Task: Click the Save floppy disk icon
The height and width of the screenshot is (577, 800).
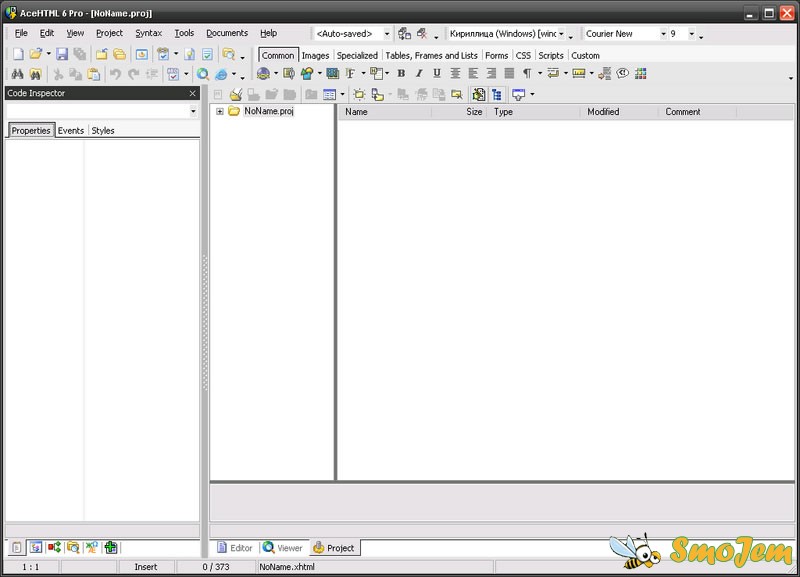Action: pyautogui.click(x=62, y=54)
